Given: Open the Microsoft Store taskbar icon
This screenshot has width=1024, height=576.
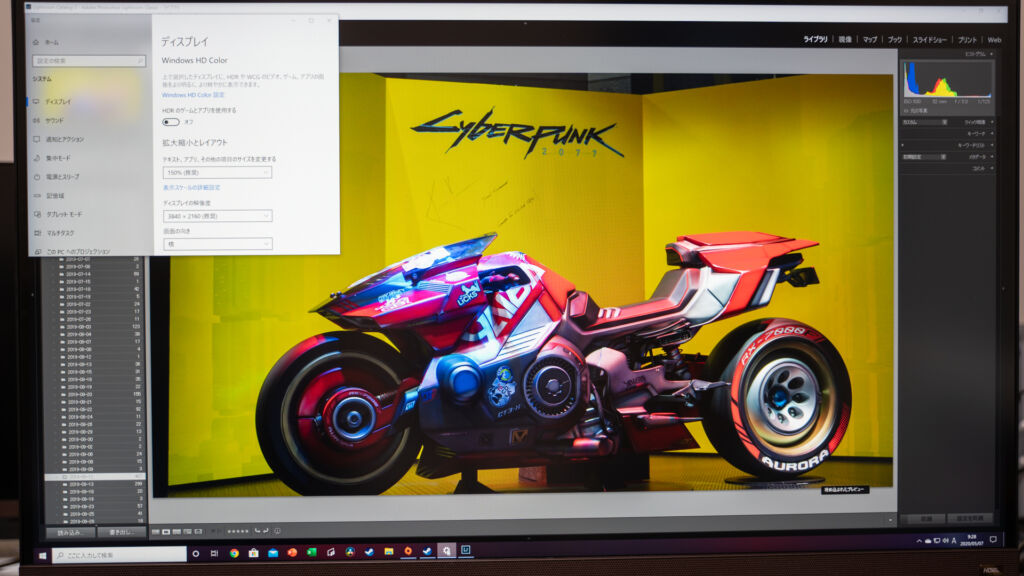Looking at the screenshot, I should (253, 553).
